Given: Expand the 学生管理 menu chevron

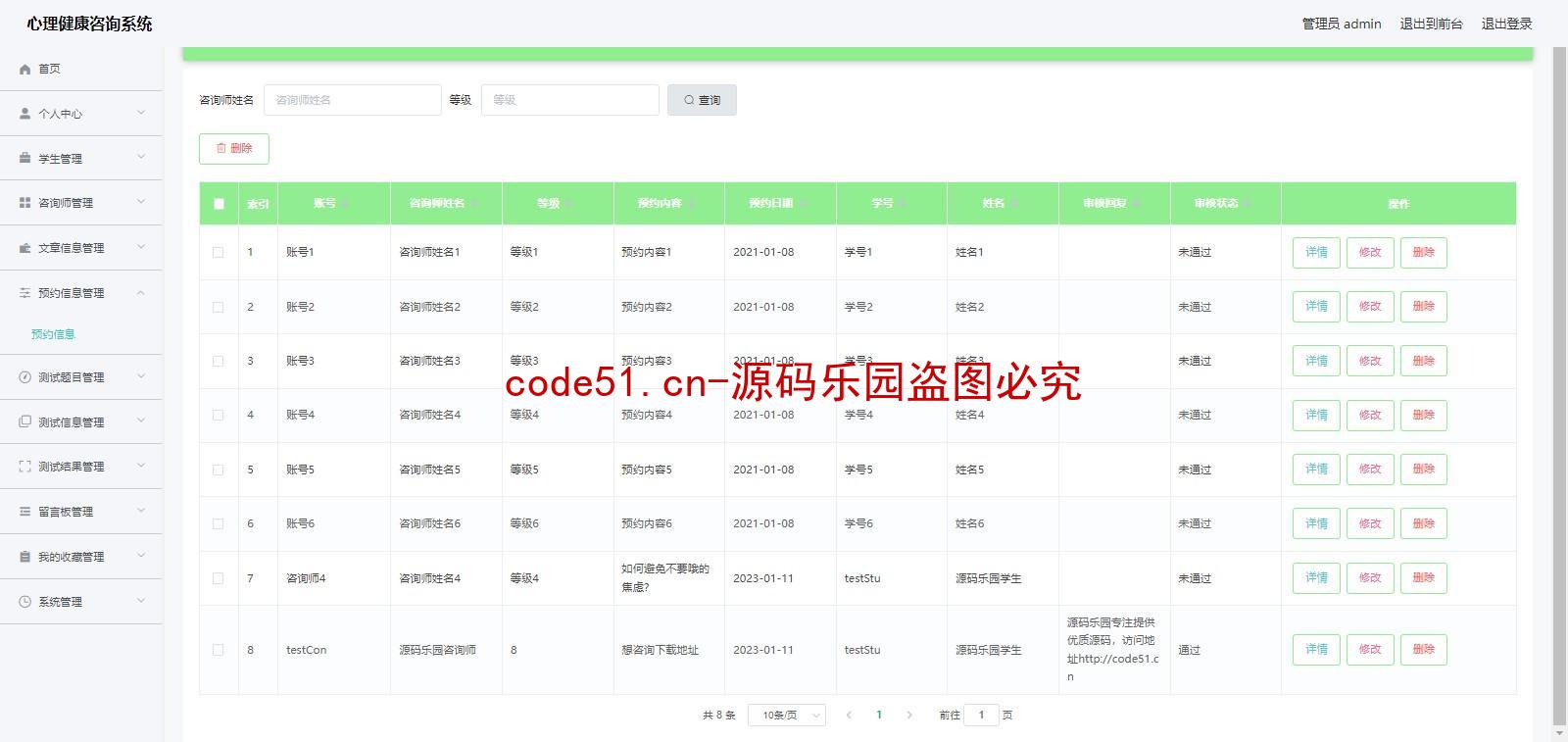Looking at the screenshot, I should tap(141, 157).
